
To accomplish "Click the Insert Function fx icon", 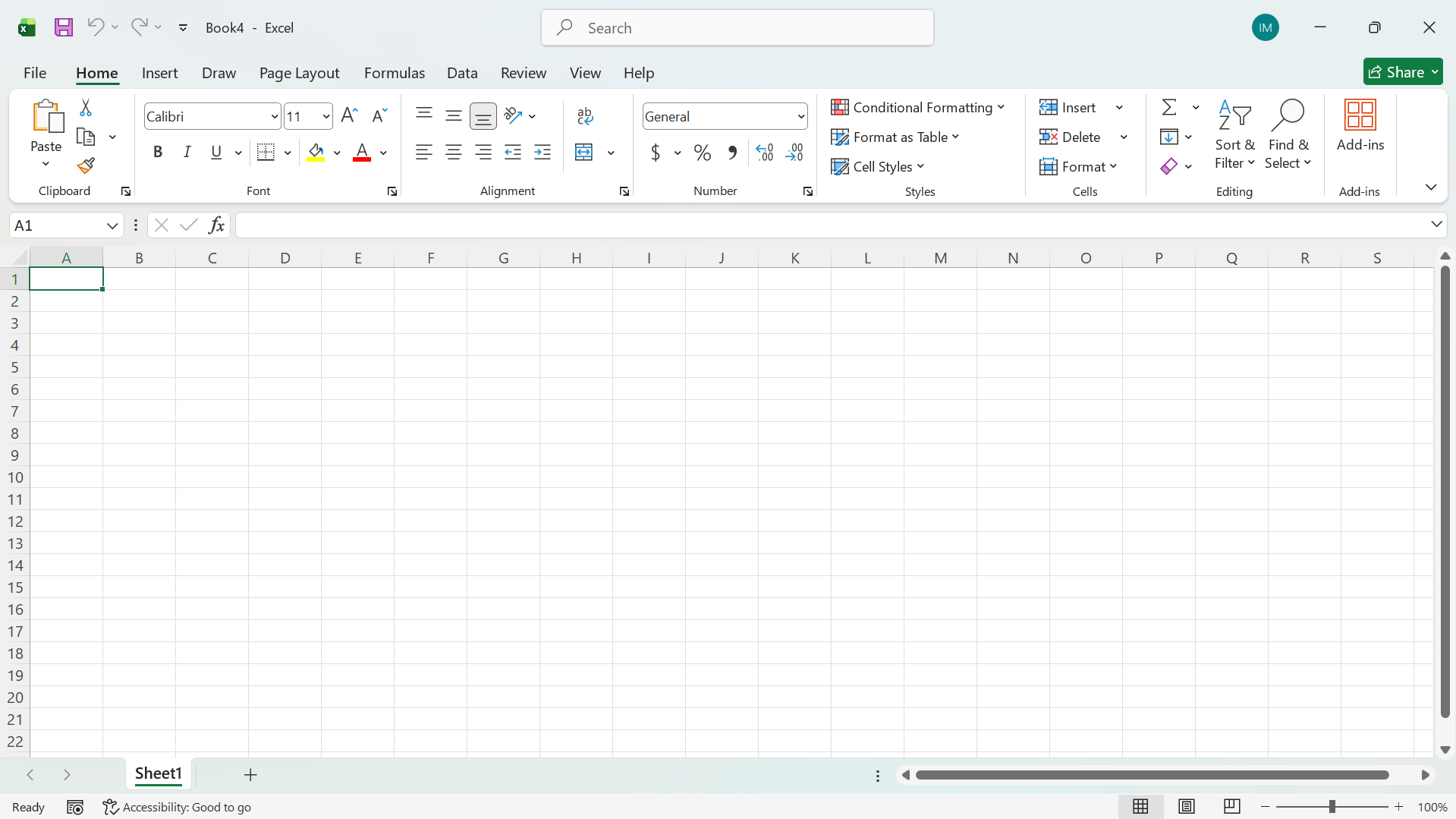I will coord(217,225).
